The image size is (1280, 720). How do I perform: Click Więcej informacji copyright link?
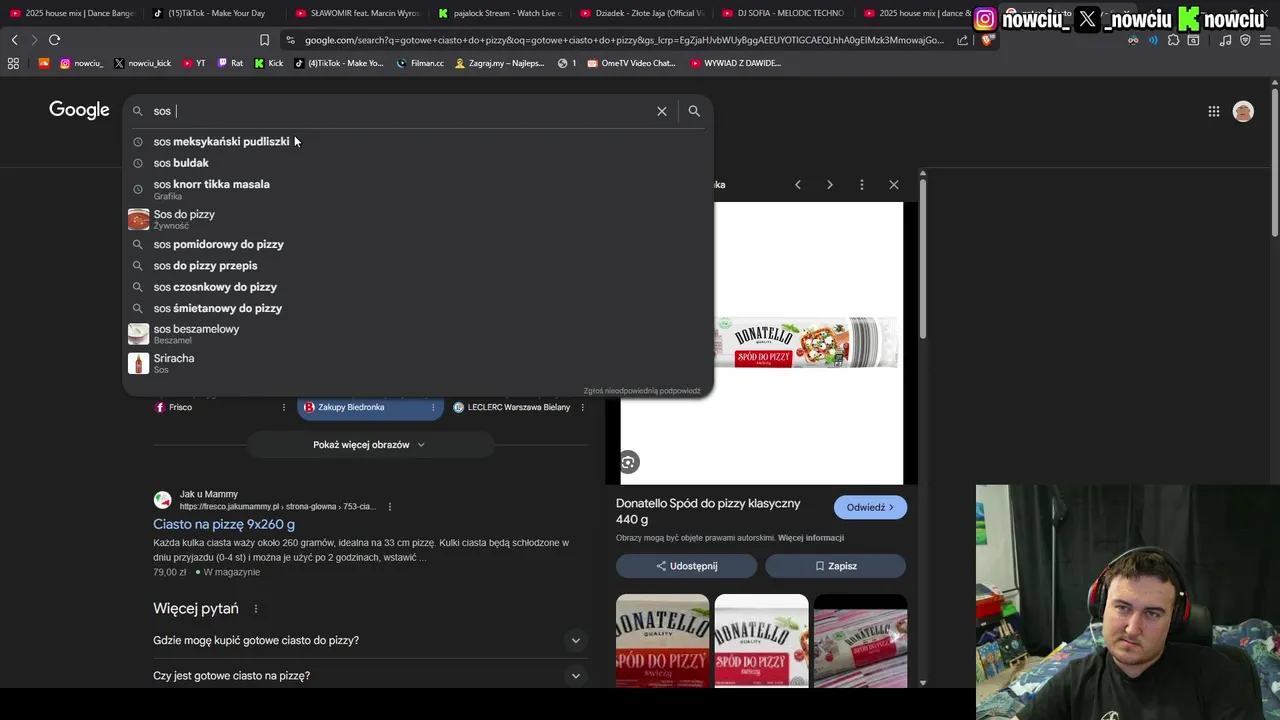[x=811, y=538]
